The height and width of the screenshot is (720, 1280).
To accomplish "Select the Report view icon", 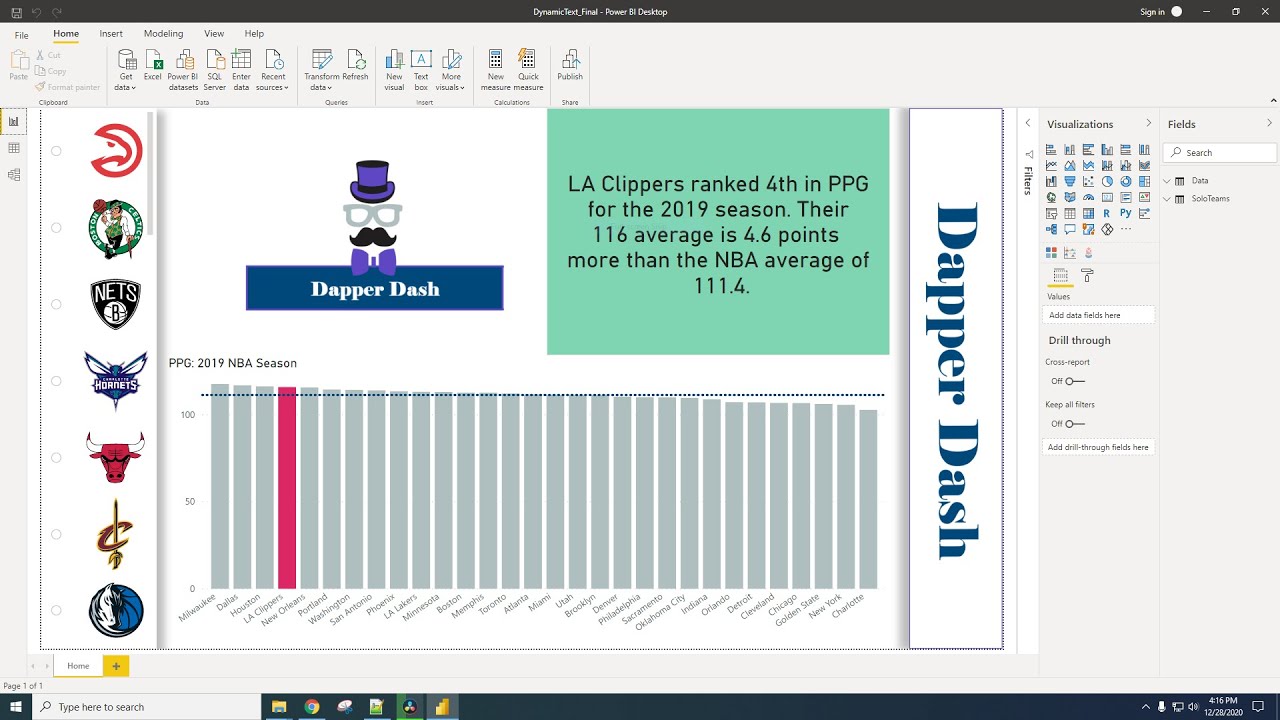I will coord(14,121).
